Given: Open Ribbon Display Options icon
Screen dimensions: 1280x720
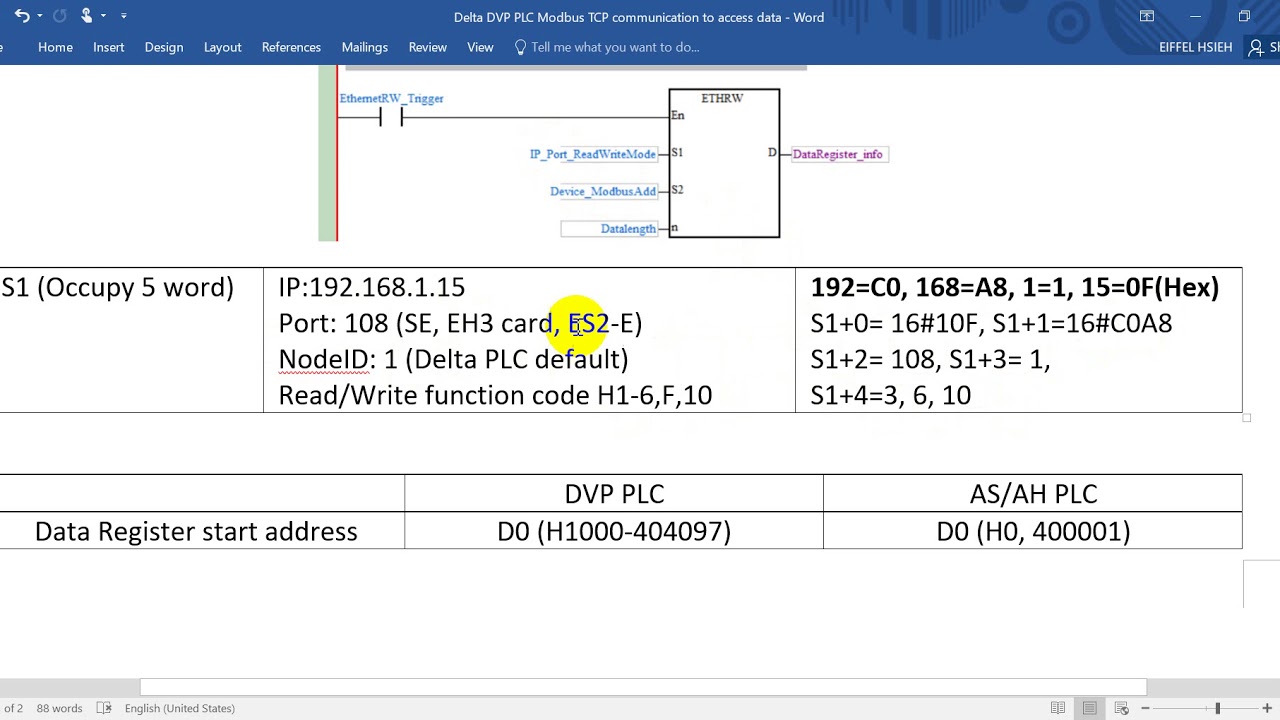Looking at the screenshot, I should point(1147,16).
